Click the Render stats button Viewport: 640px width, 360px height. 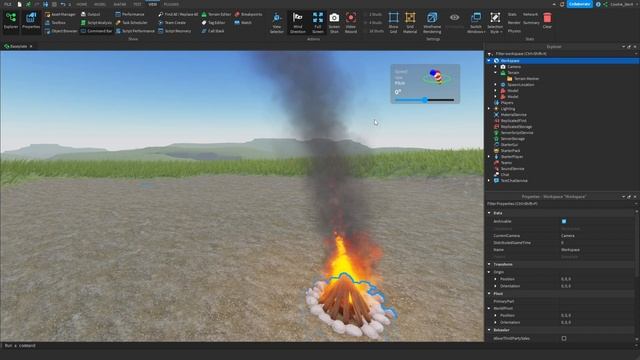(514, 23)
